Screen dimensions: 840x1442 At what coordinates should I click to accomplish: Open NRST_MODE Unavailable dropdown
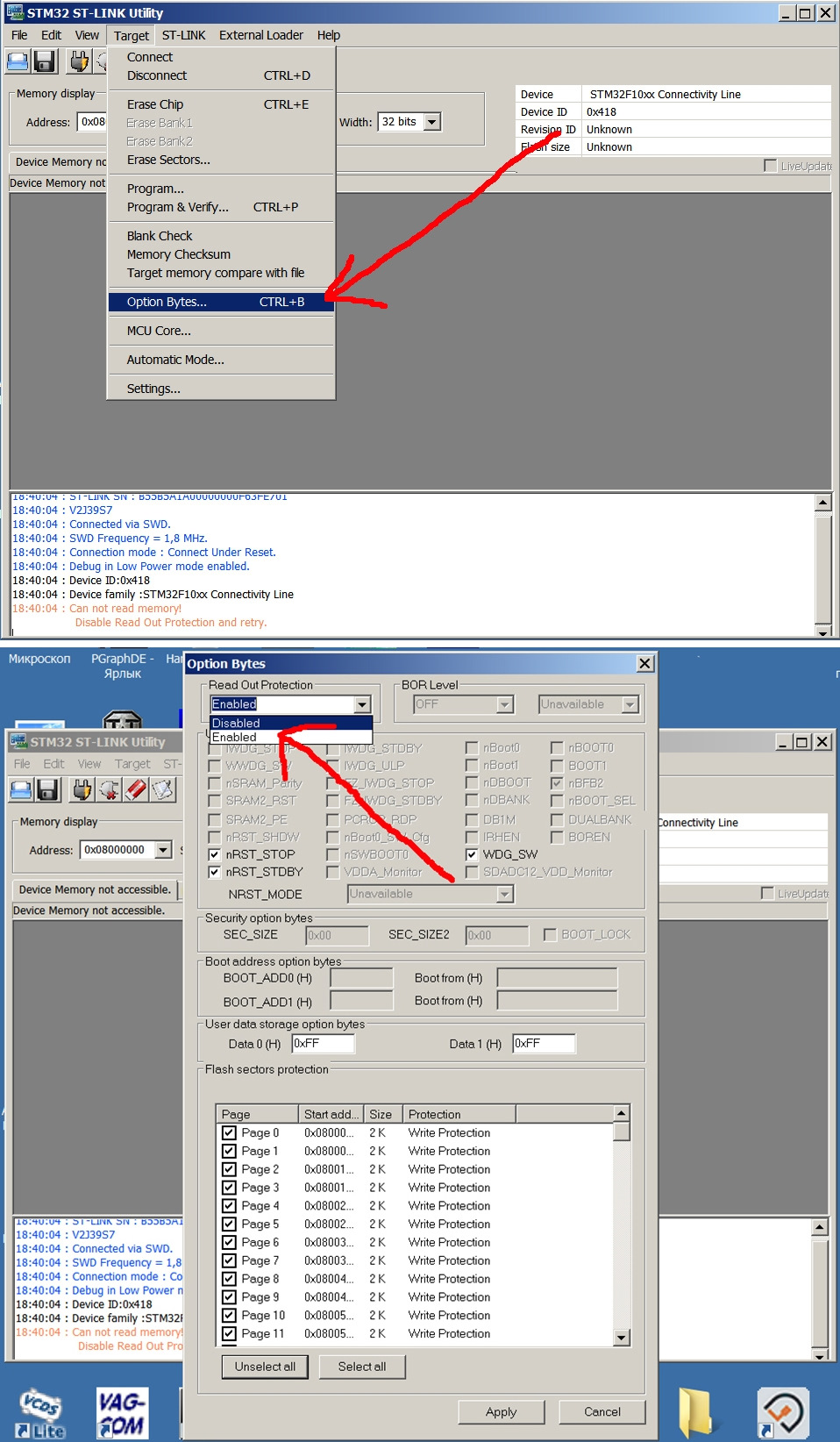pos(504,894)
